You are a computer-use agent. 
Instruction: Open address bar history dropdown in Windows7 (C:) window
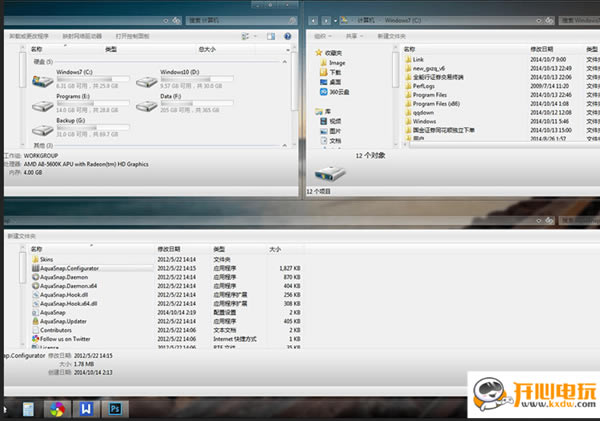(x=539, y=20)
